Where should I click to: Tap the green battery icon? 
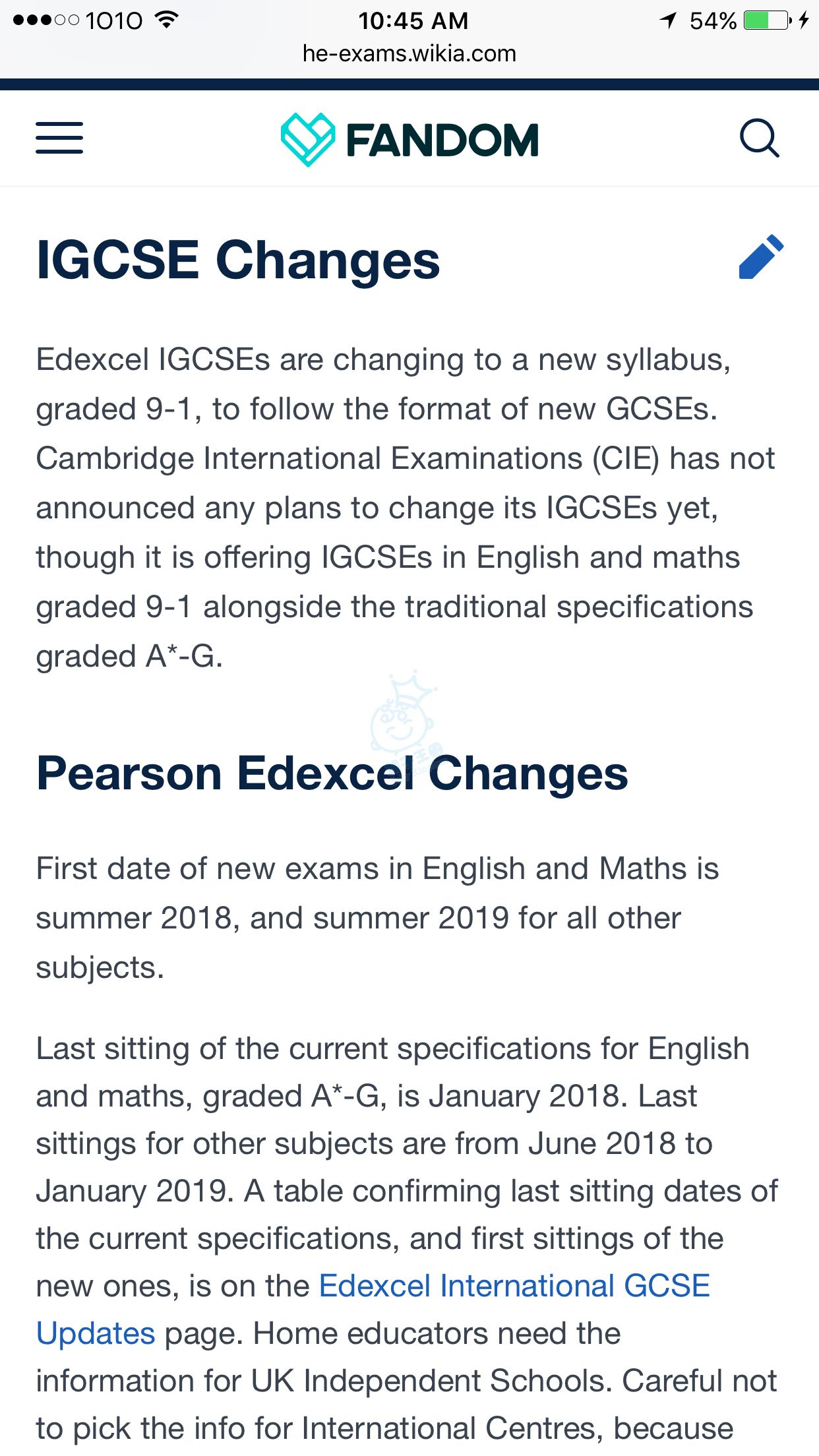pos(766,20)
